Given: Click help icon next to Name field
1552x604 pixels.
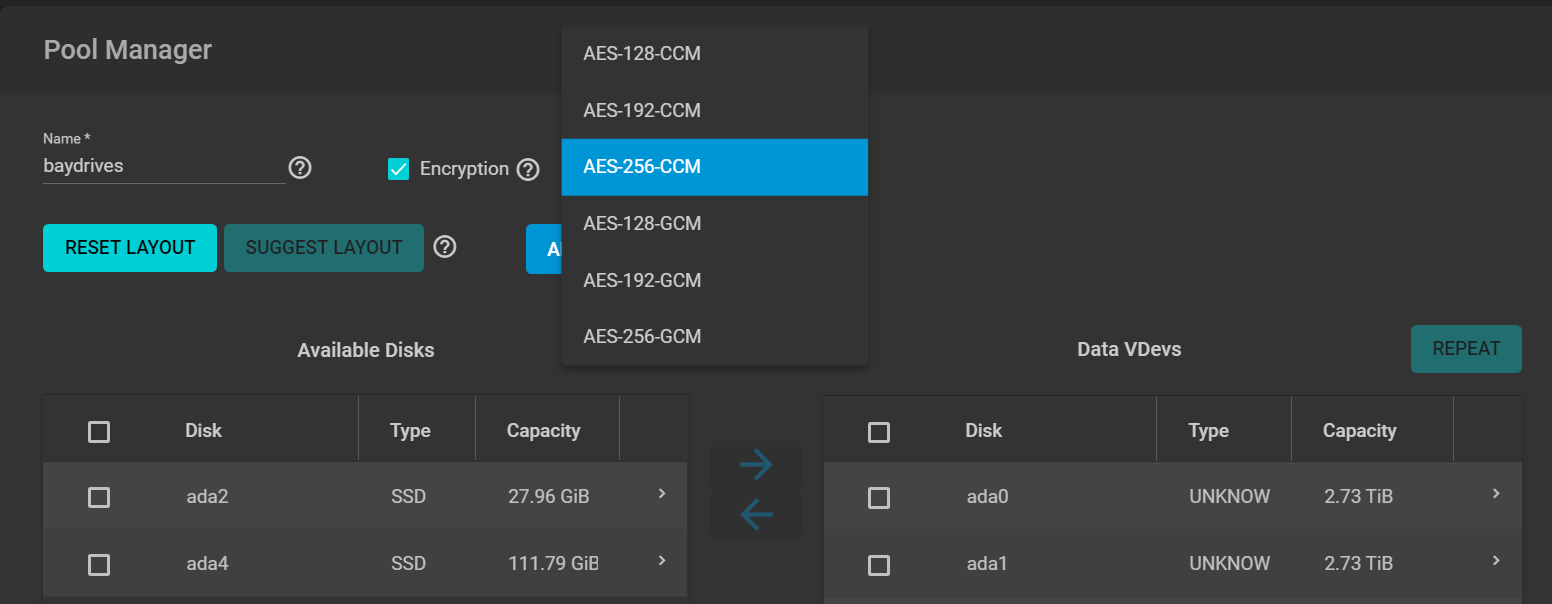Looking at the screenshot, I should coord(299,167).
